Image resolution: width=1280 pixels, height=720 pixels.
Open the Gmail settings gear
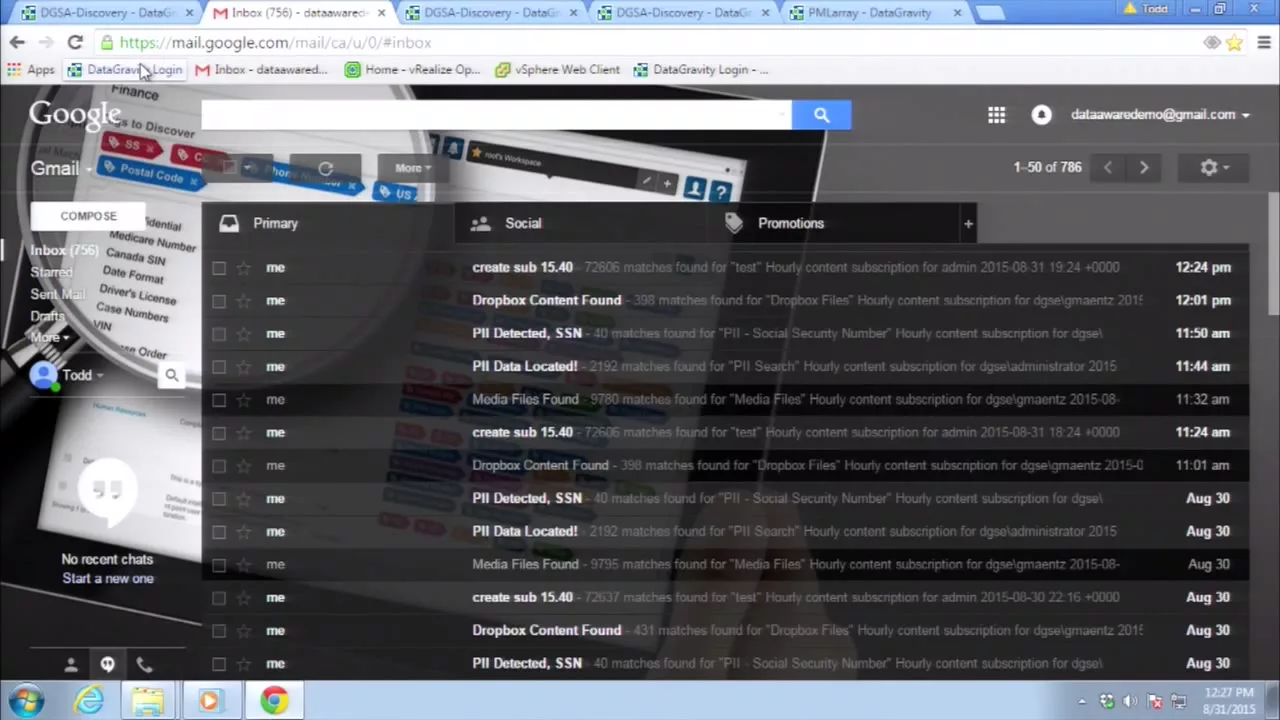click(1213, 168)
